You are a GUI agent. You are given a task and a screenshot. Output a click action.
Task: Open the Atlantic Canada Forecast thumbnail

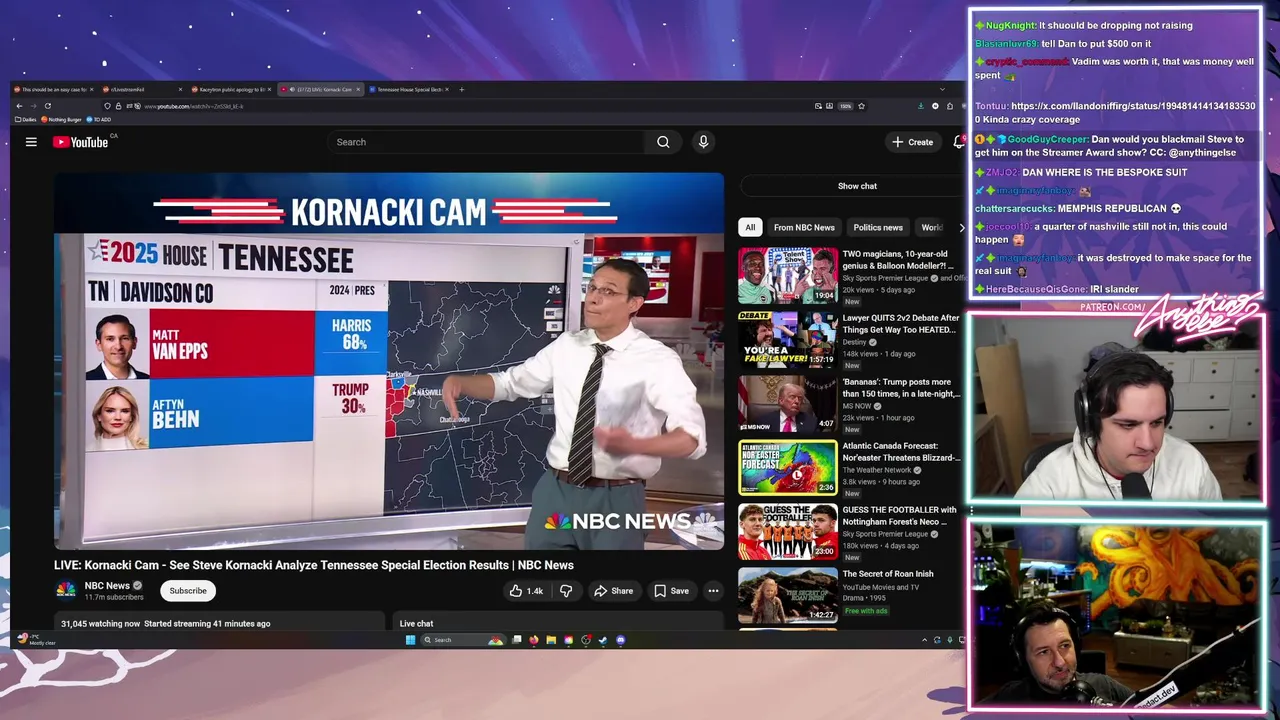click(x=788, y=467)
